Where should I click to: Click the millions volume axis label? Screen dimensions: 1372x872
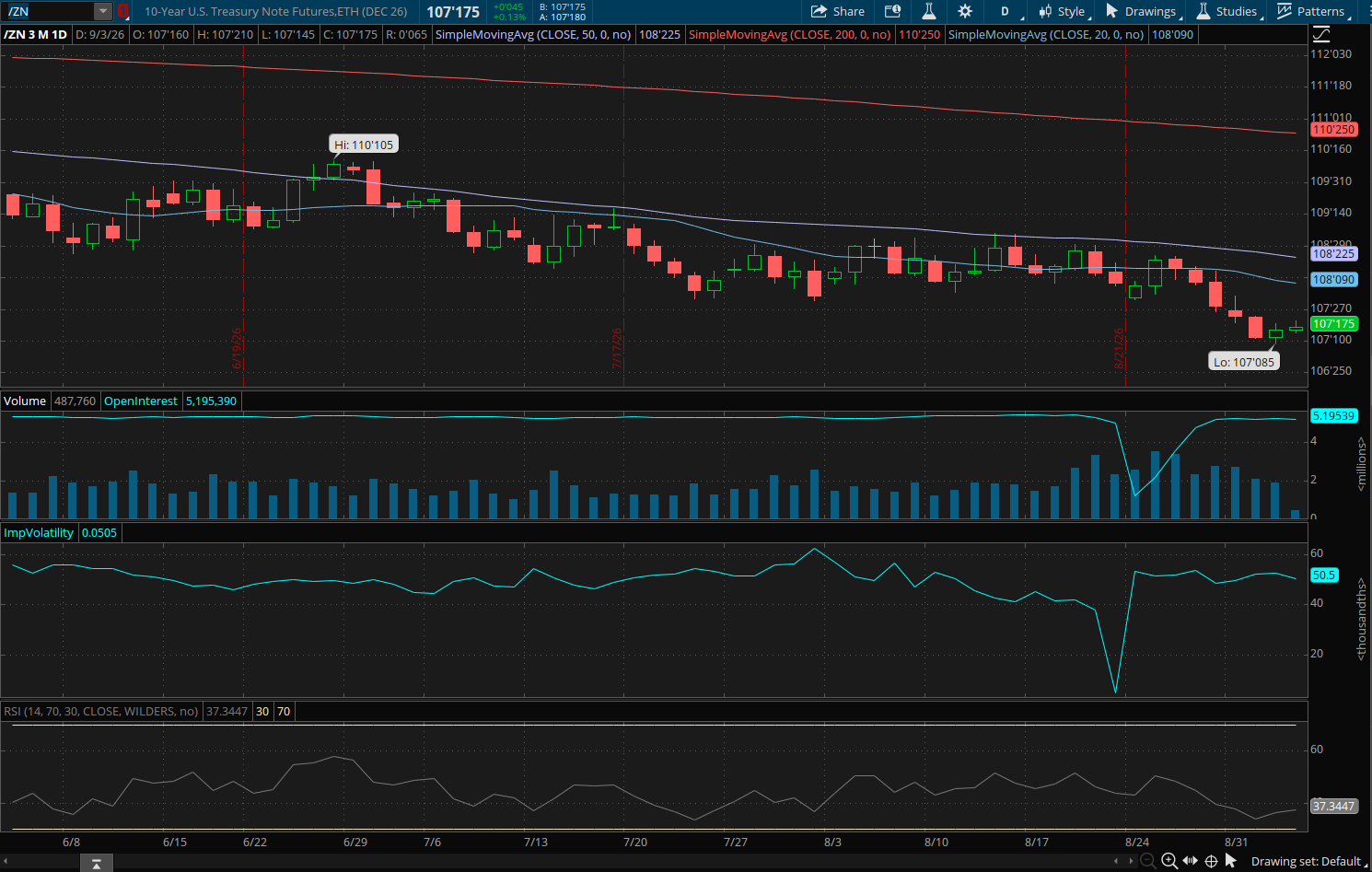click(x=1362, y=463)
